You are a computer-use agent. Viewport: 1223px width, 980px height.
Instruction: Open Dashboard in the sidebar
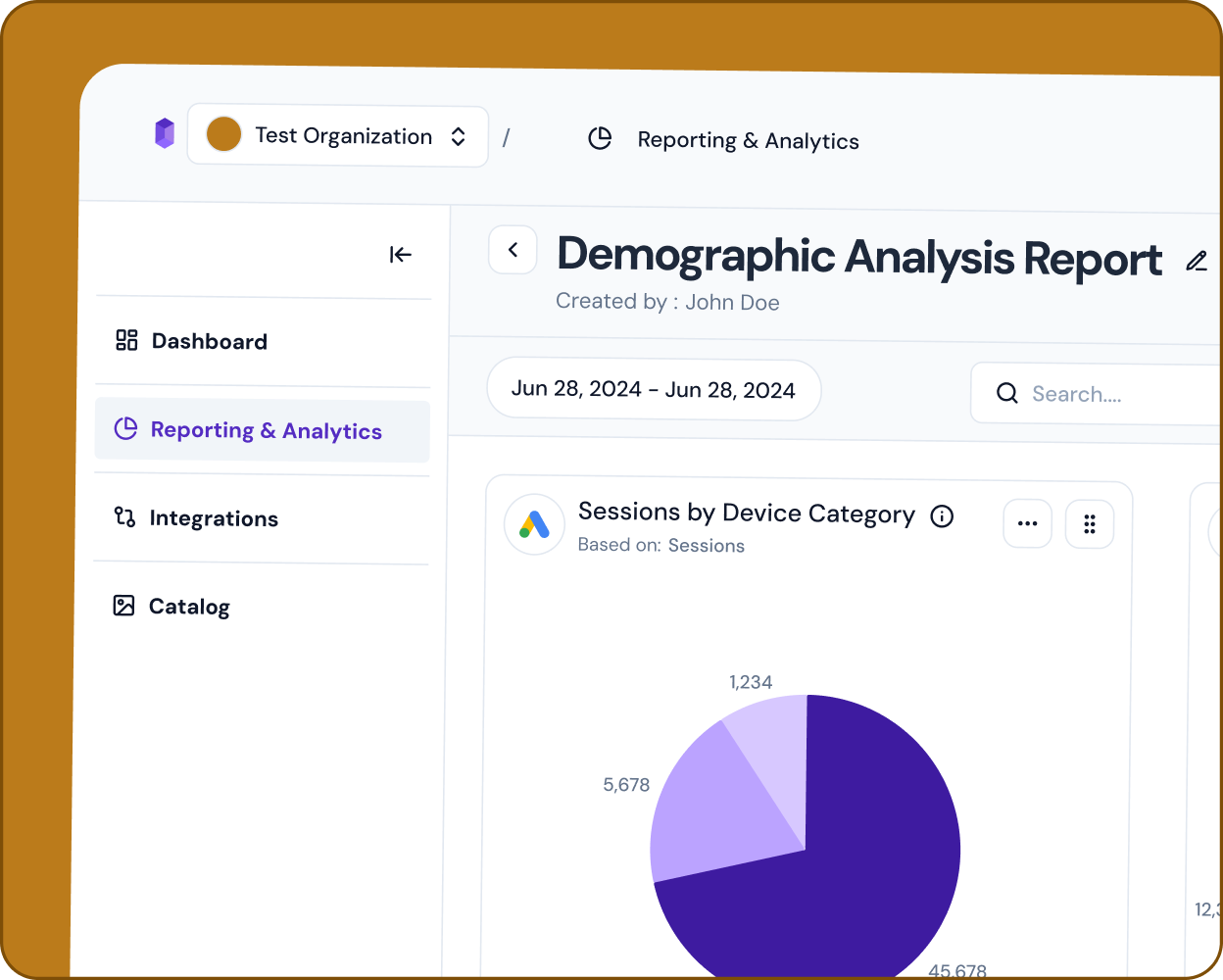pos(263,341)
